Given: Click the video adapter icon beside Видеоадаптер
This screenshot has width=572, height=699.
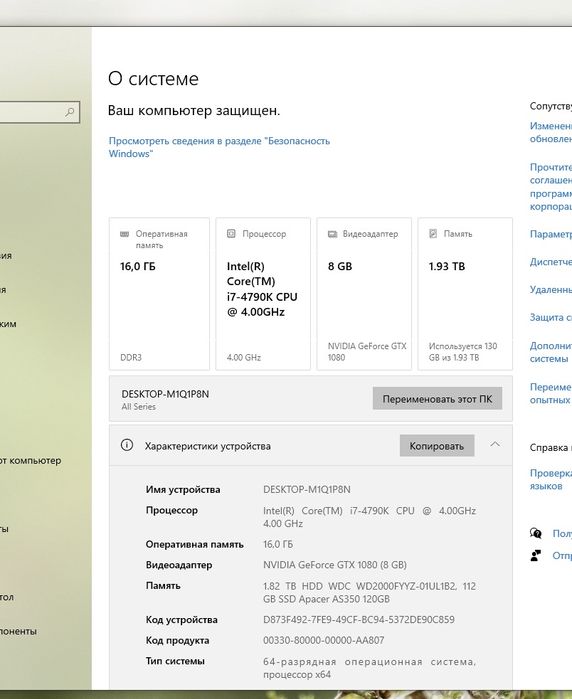Looking at the screenshot, I should click(x=333, y=234).
